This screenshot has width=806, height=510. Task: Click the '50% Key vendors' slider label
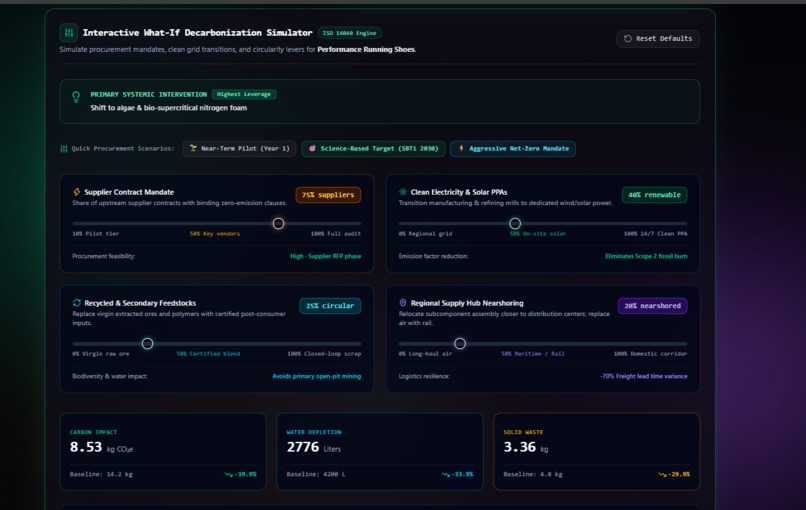point(215,234)
